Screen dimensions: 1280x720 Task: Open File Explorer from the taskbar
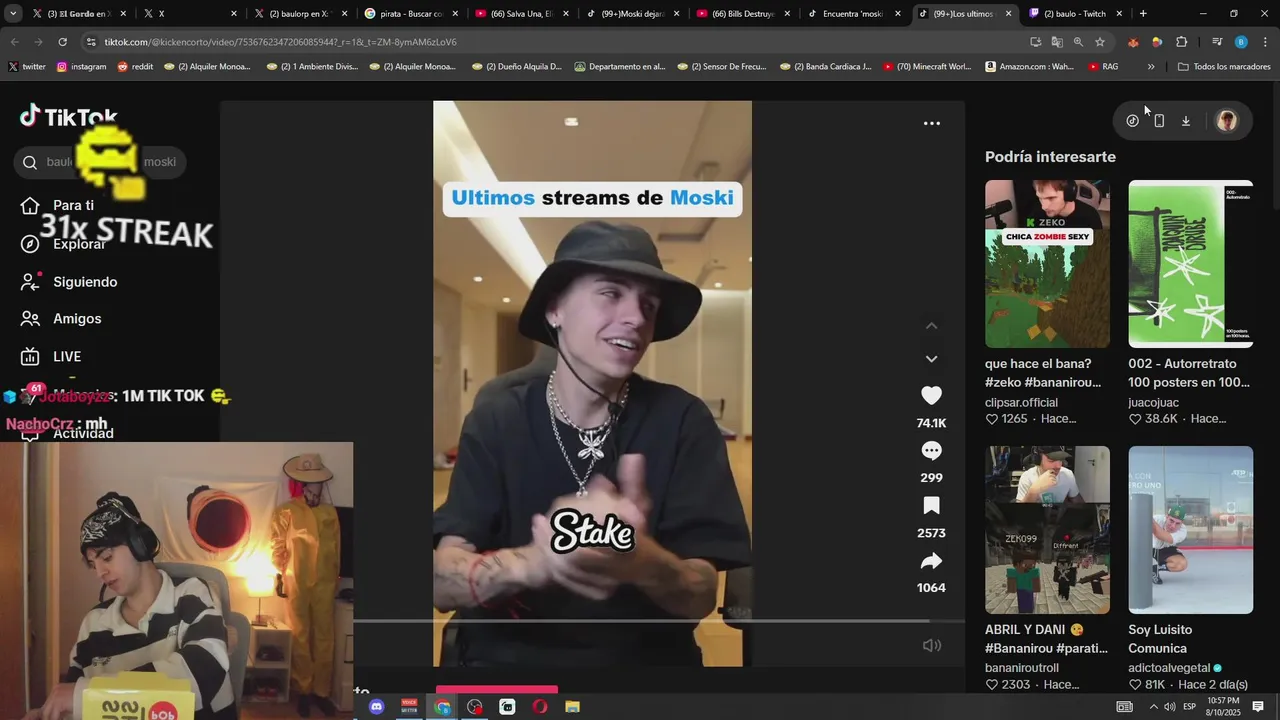tap(572, 707)
